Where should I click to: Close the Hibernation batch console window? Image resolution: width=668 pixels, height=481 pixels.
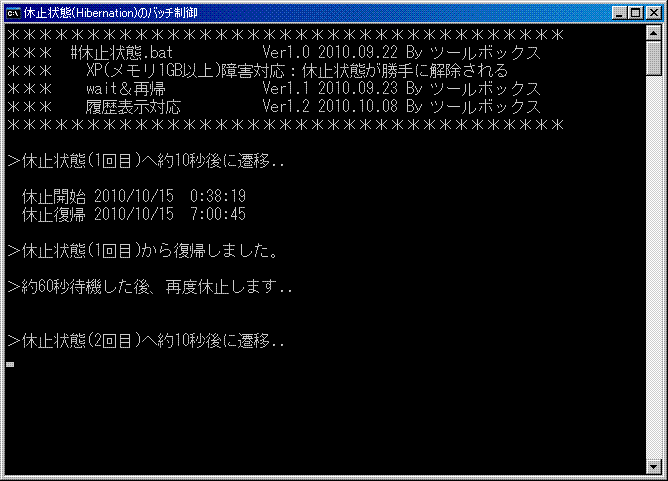(x=654, y=13)
